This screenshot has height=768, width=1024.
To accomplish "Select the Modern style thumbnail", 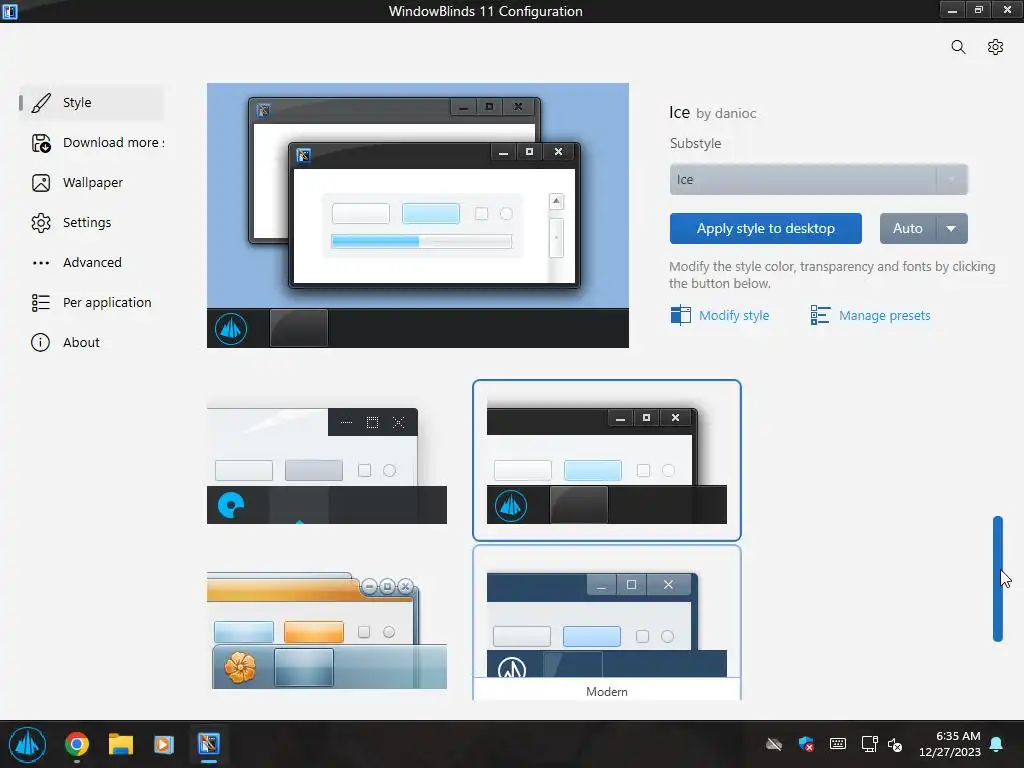I will [607, 623].
